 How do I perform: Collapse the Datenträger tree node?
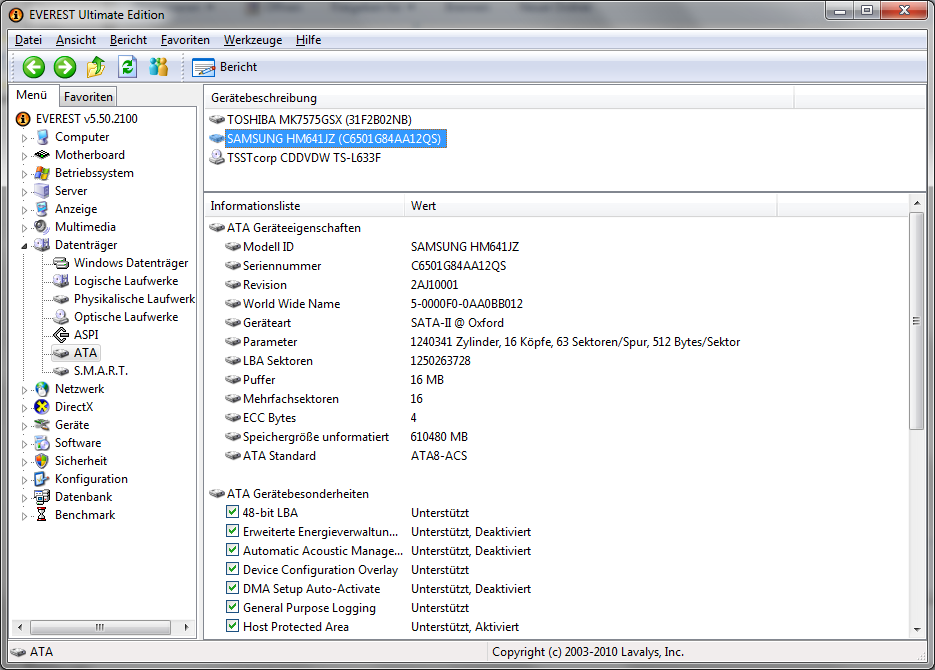24,246
